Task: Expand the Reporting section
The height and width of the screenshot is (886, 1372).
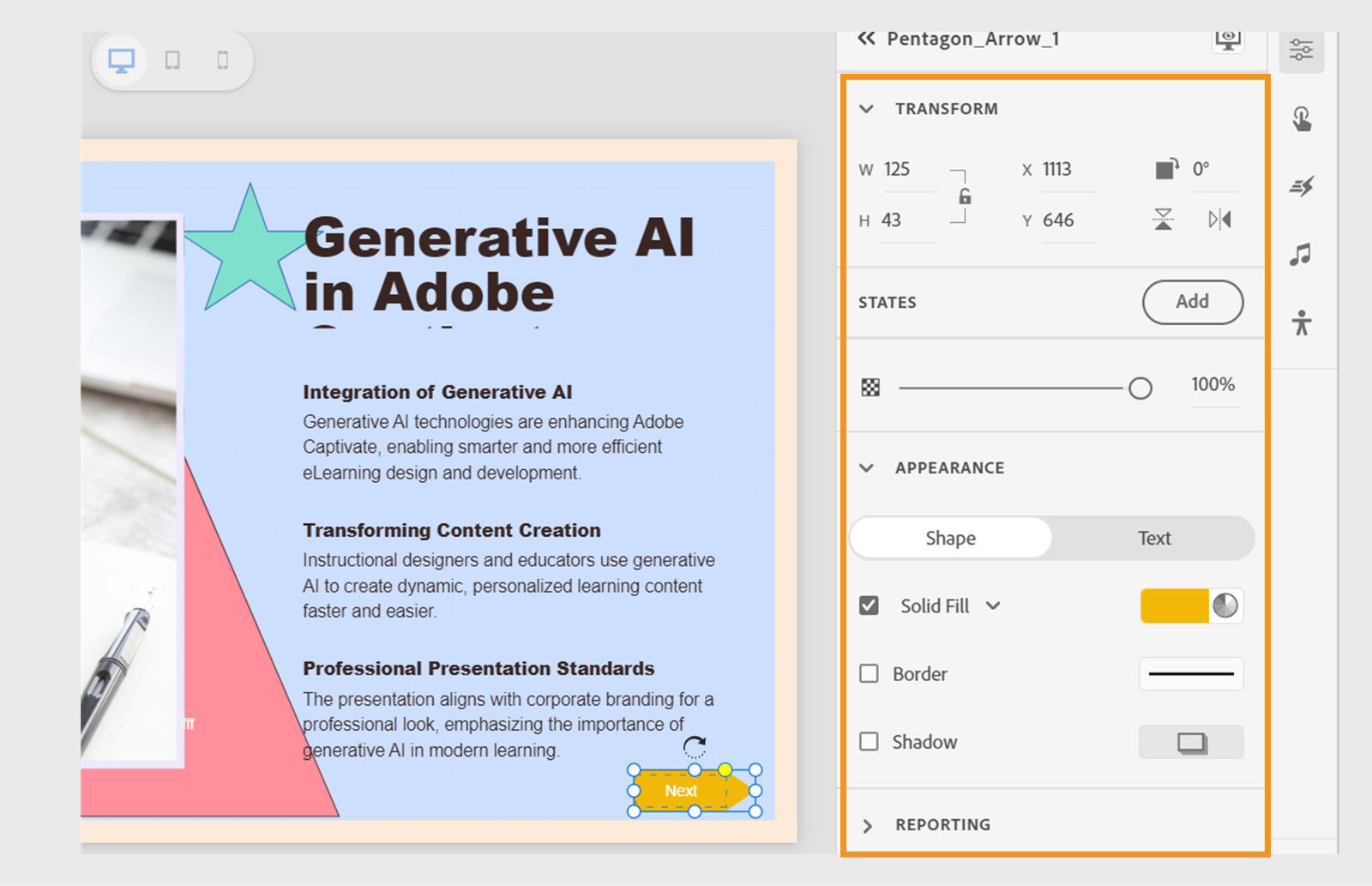Action: pos(867,824)
